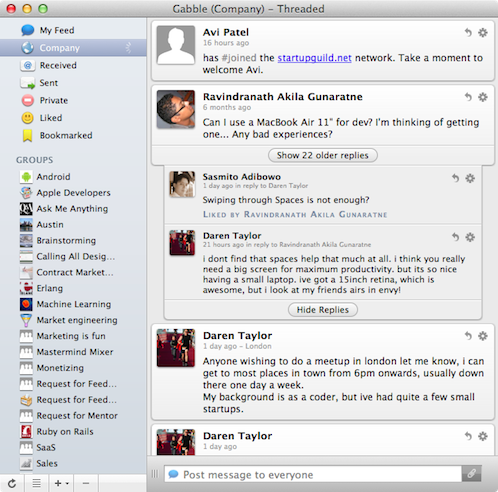498x492 pixels.
Task: Reply to Sasmito Adibowo's comment via arrow icon
Action: coord(455,178)
